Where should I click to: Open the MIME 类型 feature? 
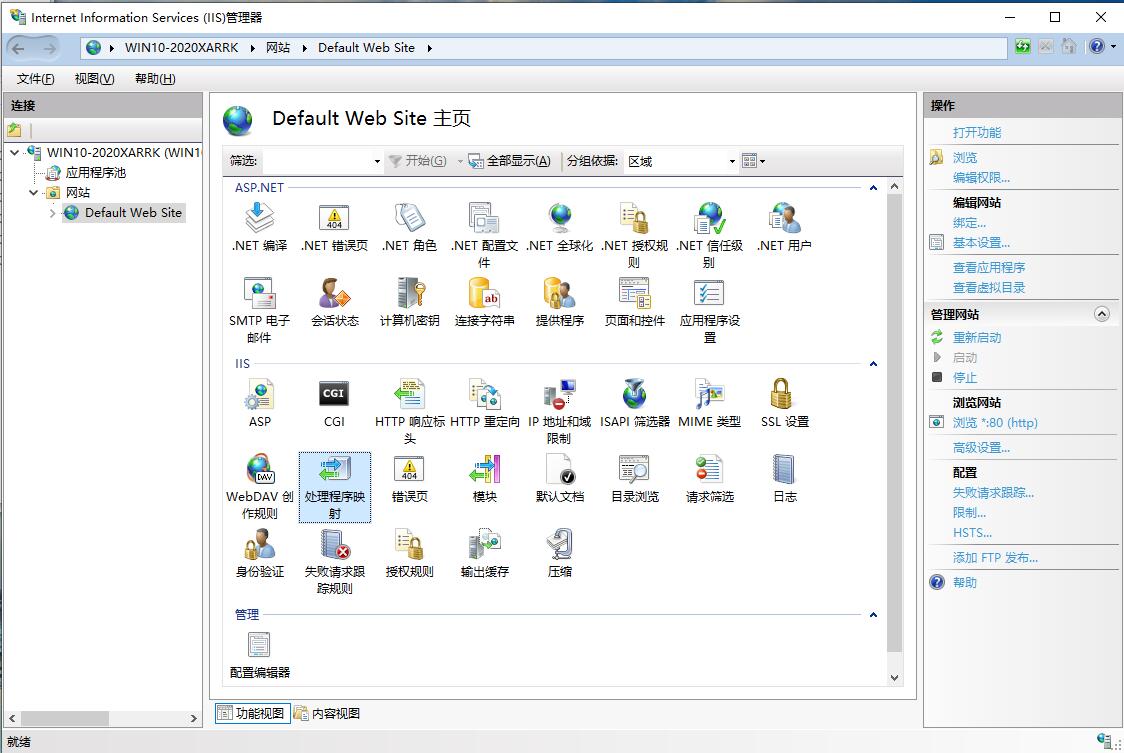(x=710, y=403)
